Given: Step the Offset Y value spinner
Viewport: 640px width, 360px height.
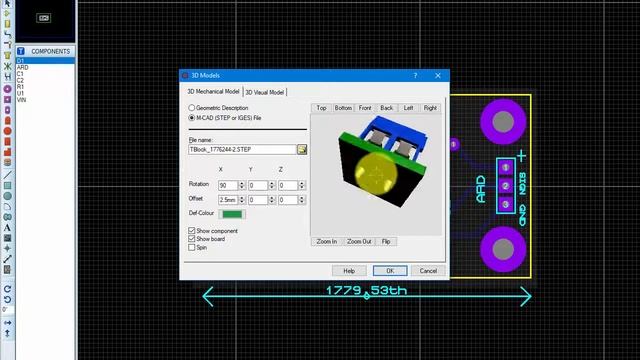Looking at the screenshot, I should point(272,200).
